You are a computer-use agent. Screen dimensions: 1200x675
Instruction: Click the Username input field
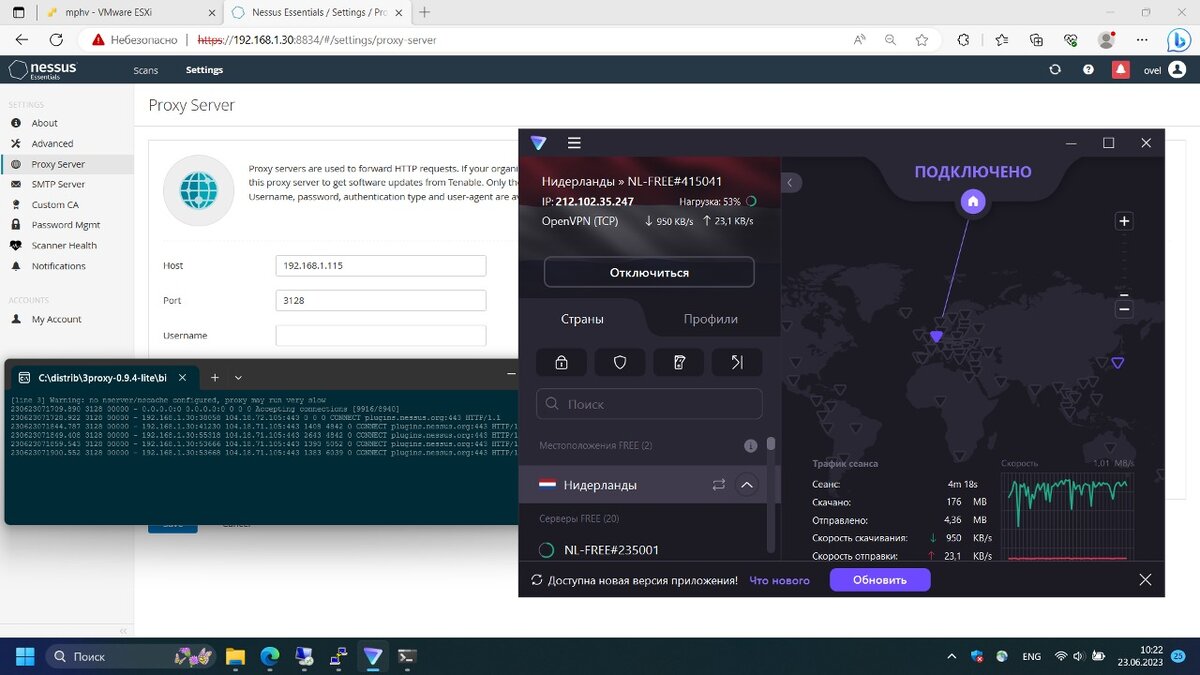point(380,335)
